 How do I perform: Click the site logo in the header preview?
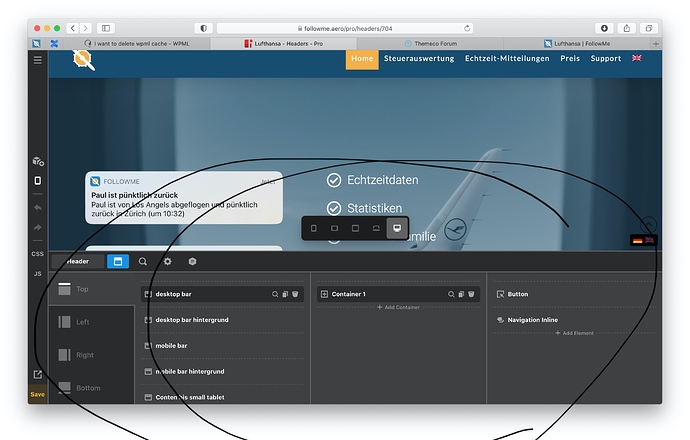click(x=84, y=60)
